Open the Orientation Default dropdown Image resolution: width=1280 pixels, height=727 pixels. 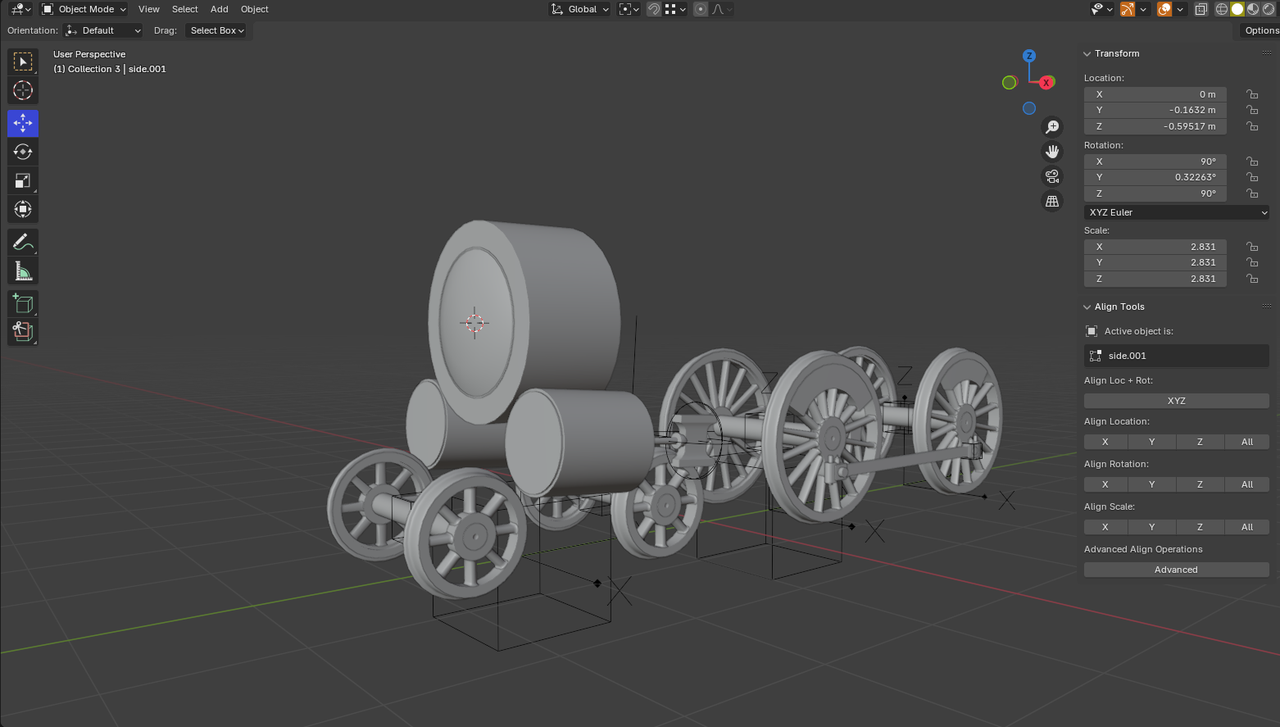[104, 30]
